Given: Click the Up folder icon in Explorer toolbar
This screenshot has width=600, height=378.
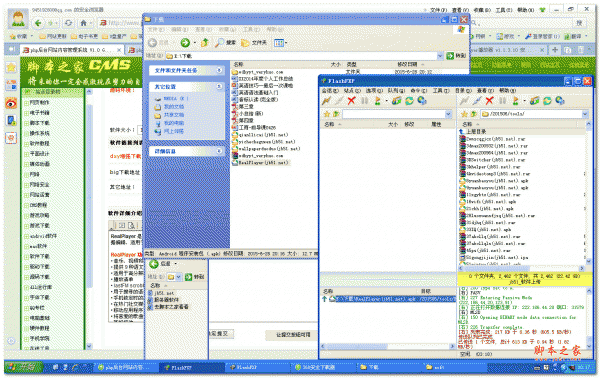Looking at the screenshot, I should pos(205,43).
